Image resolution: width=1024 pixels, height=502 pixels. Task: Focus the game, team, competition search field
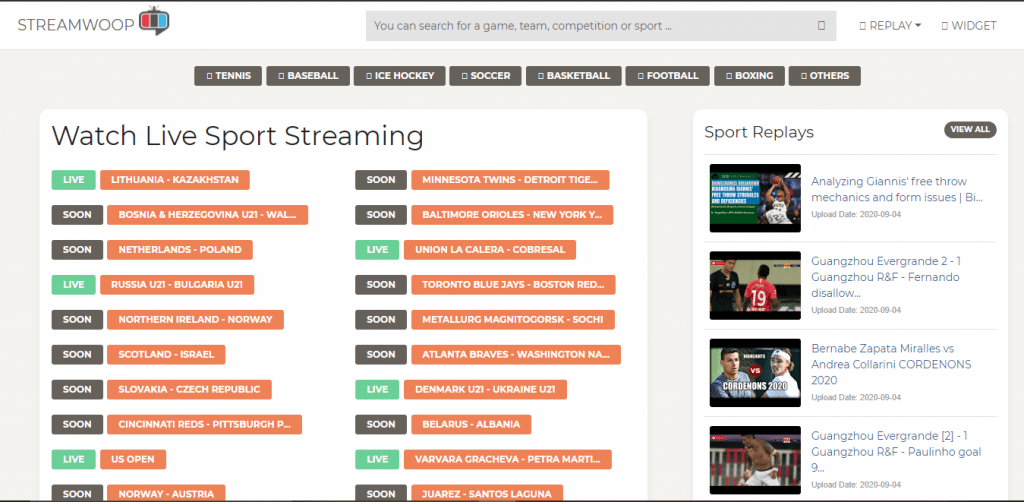[x=601, y=26]
